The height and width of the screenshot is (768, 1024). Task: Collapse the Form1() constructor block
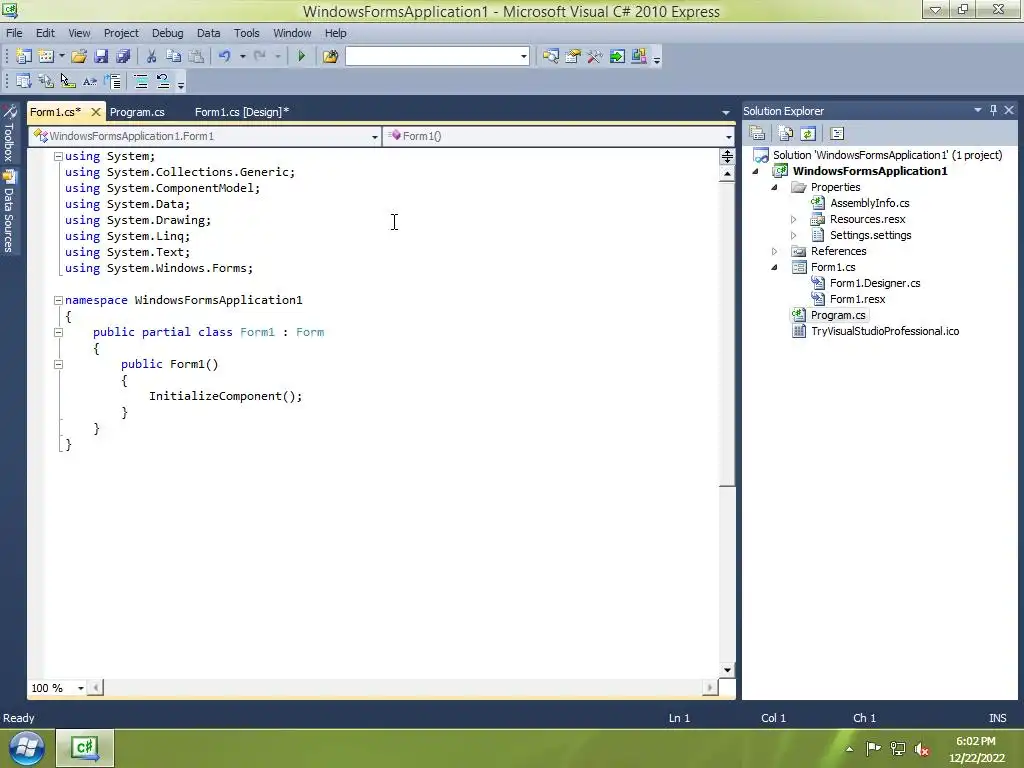[58, 364]
